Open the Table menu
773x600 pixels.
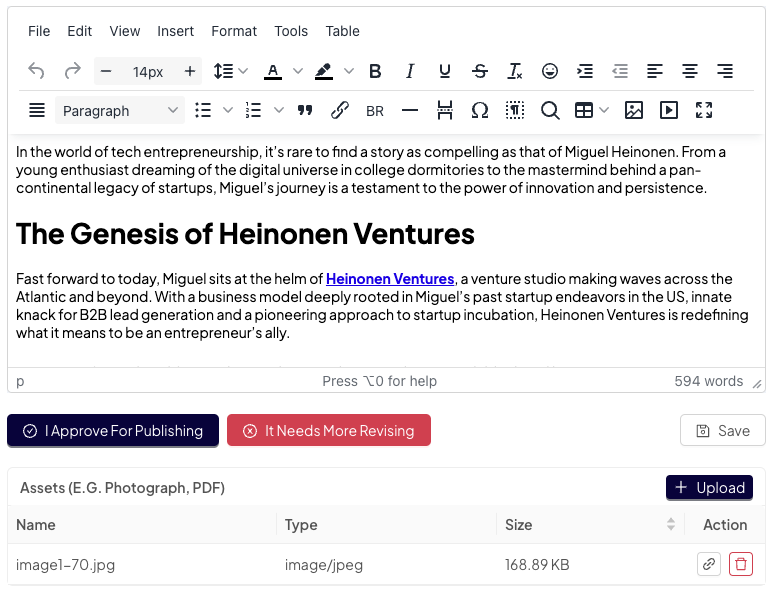tap(342, 31)
